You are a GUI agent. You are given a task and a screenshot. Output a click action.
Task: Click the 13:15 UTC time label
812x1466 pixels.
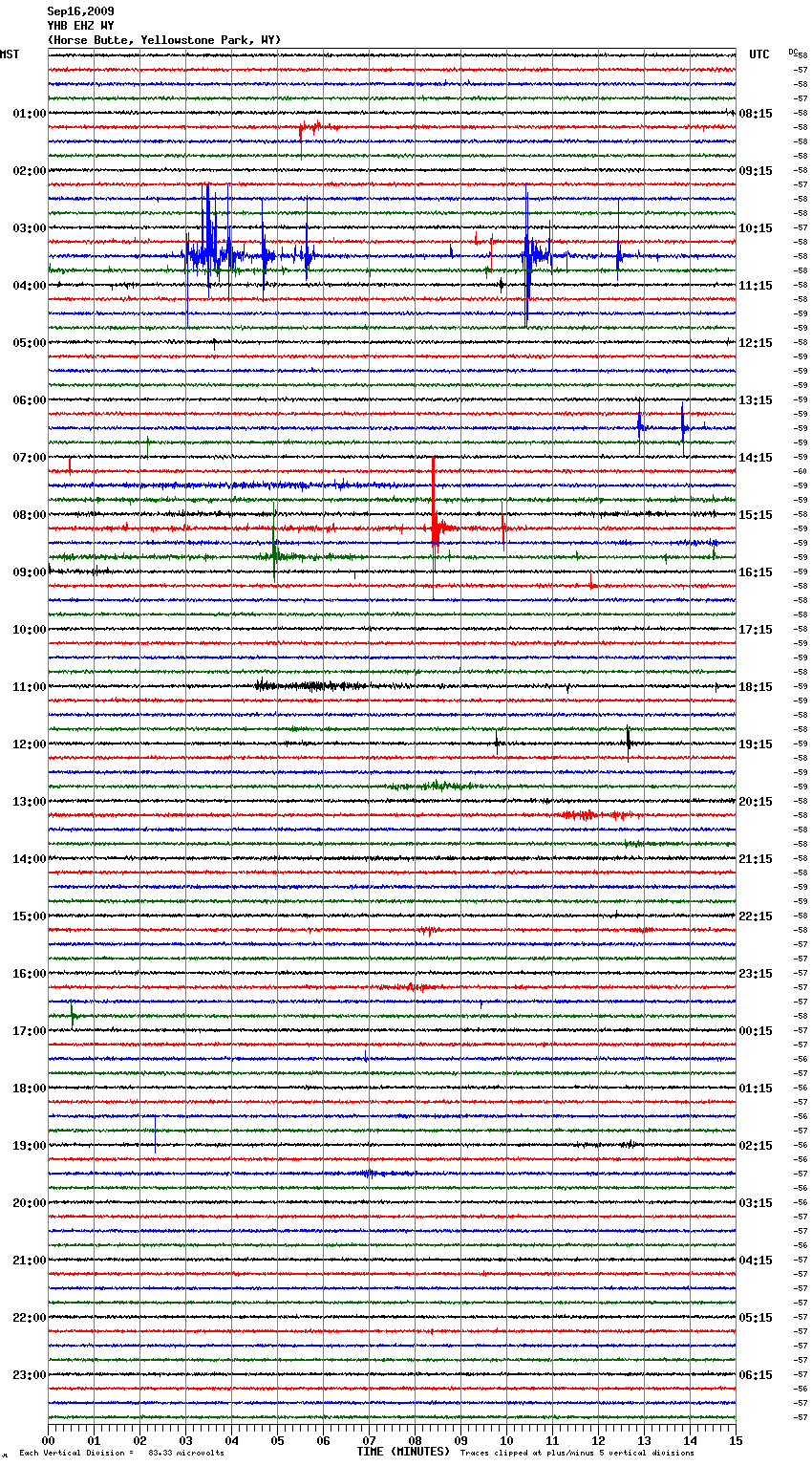click(x=756, y=400)
